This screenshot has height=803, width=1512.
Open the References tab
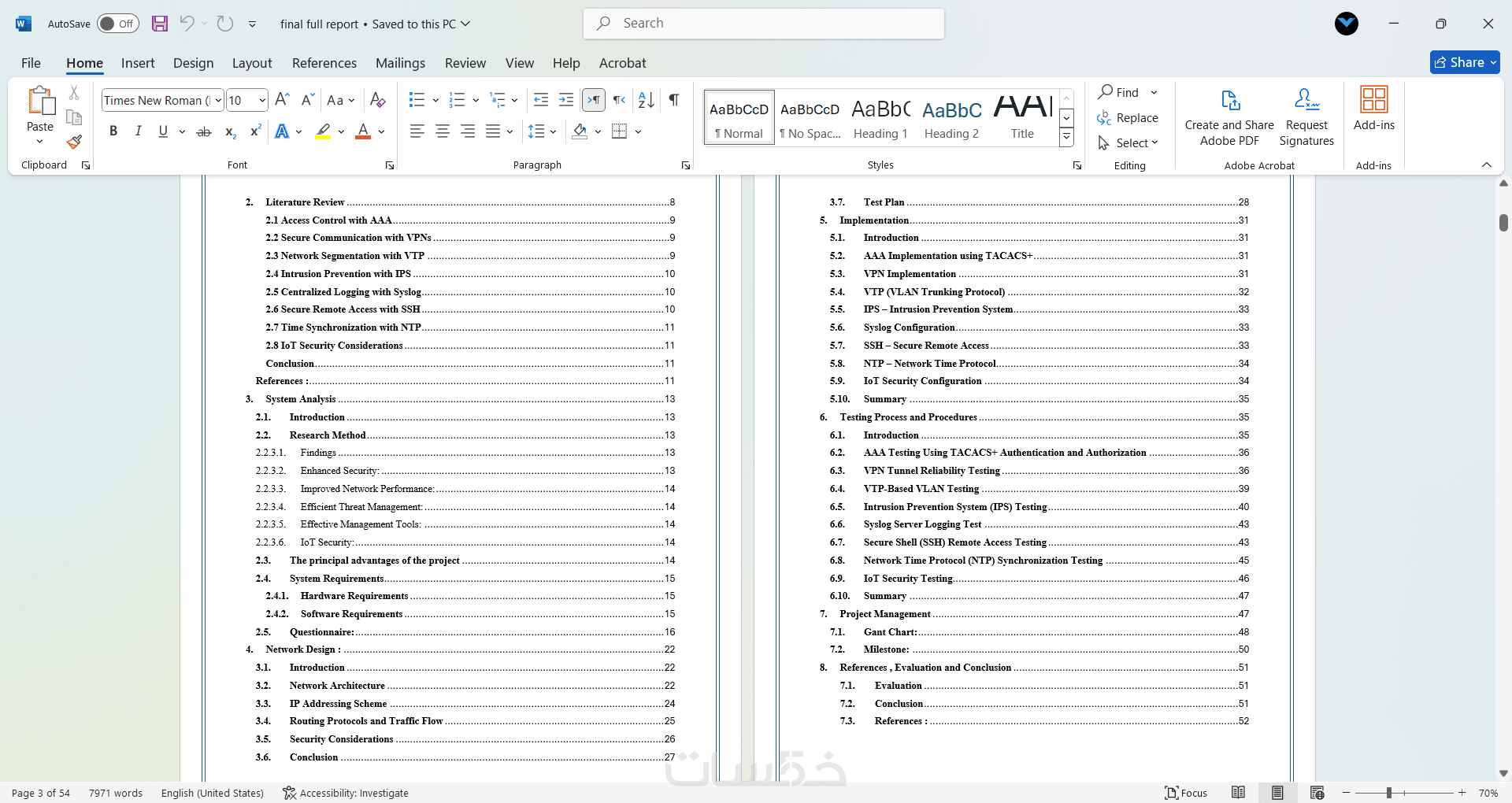tap(324, 63)
